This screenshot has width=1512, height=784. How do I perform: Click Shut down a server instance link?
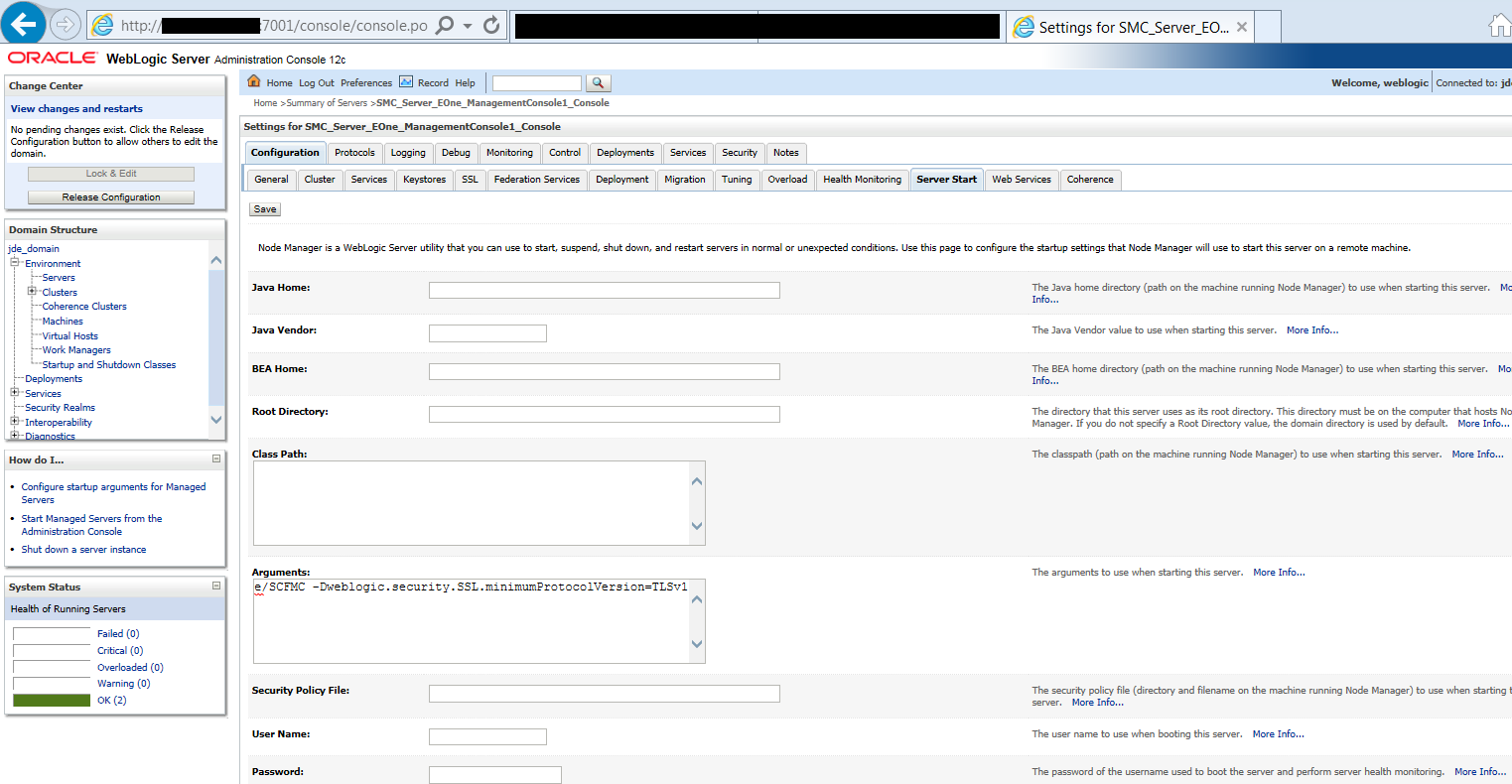tap(84, 550)
